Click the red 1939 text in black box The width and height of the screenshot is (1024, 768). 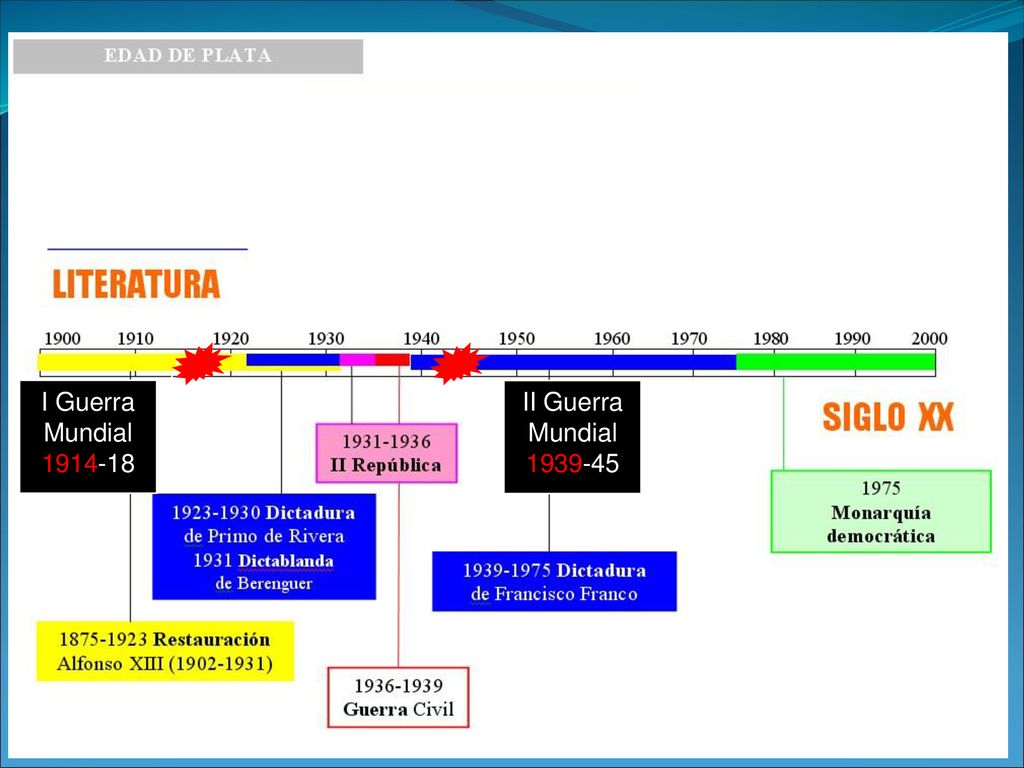coord(554,464)
